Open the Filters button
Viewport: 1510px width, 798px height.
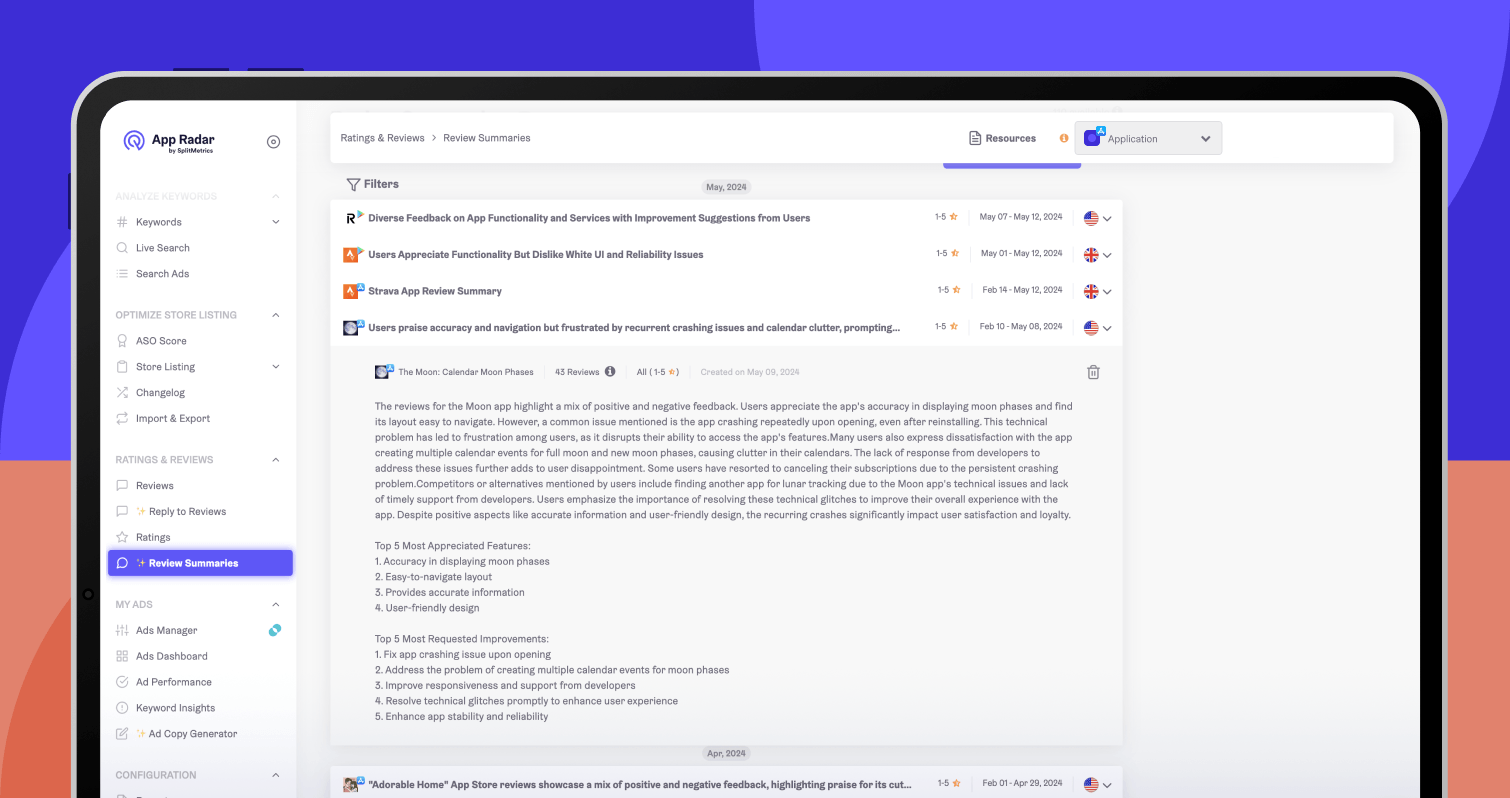pyautogui.click(x=372, y=185)
